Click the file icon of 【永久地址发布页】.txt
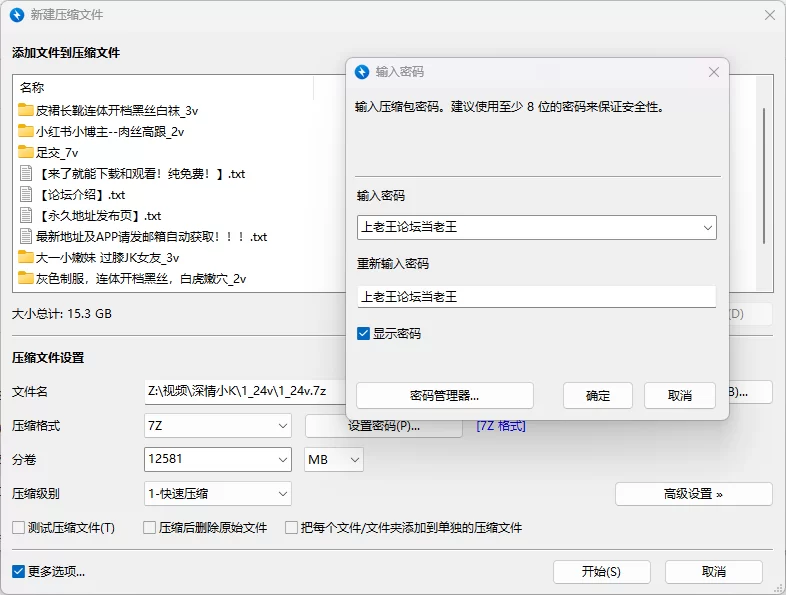This screenshot has height=595, width=786. point(26,215)
